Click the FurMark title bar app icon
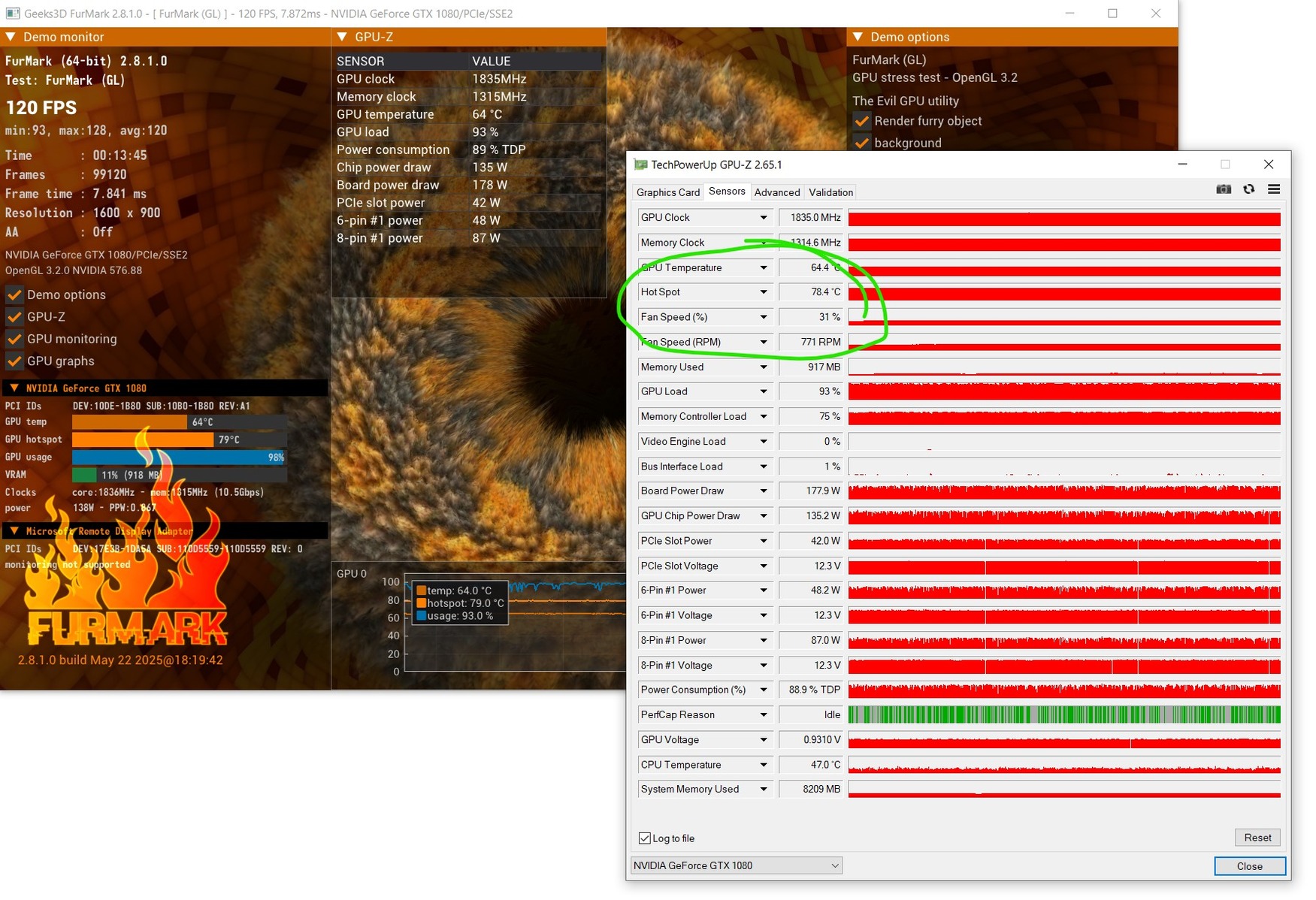The height and width of the screenshot is (900, 1316). click(x=13, y=14)
